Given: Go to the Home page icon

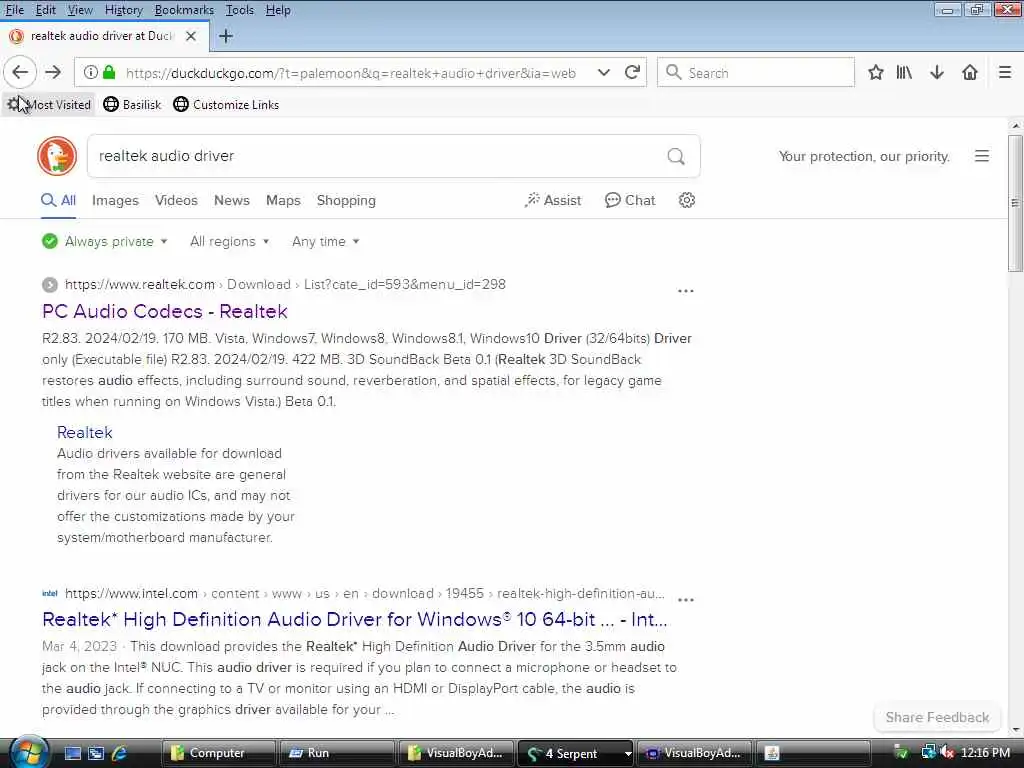Looking at the screenshot, I should click(970, 72).
